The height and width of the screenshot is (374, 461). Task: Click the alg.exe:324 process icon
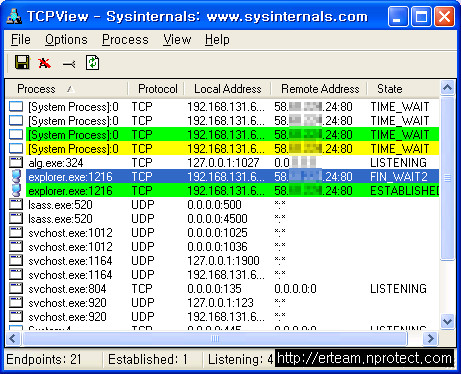point(16,162)
